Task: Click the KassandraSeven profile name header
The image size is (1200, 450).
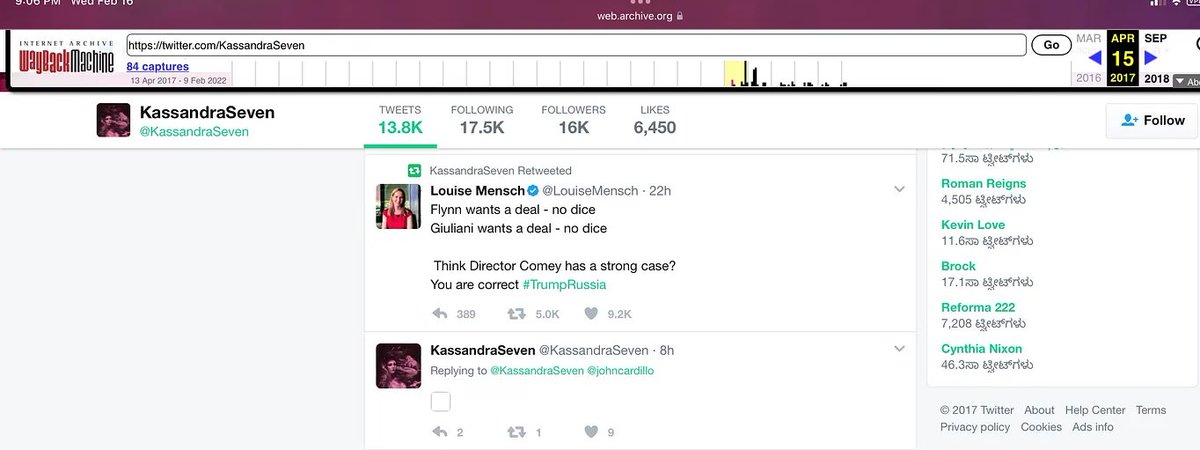Action: click(207, 112)
